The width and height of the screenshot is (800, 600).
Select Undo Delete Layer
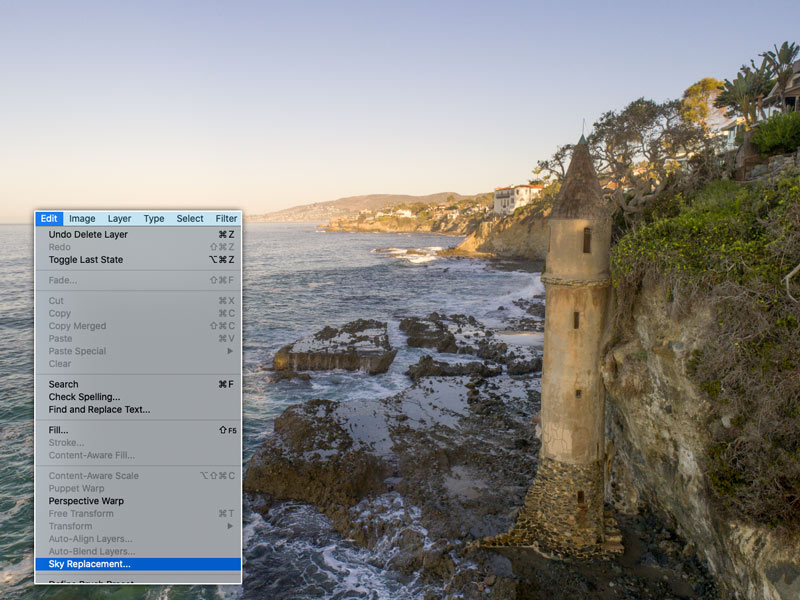(x=88, y=235)
